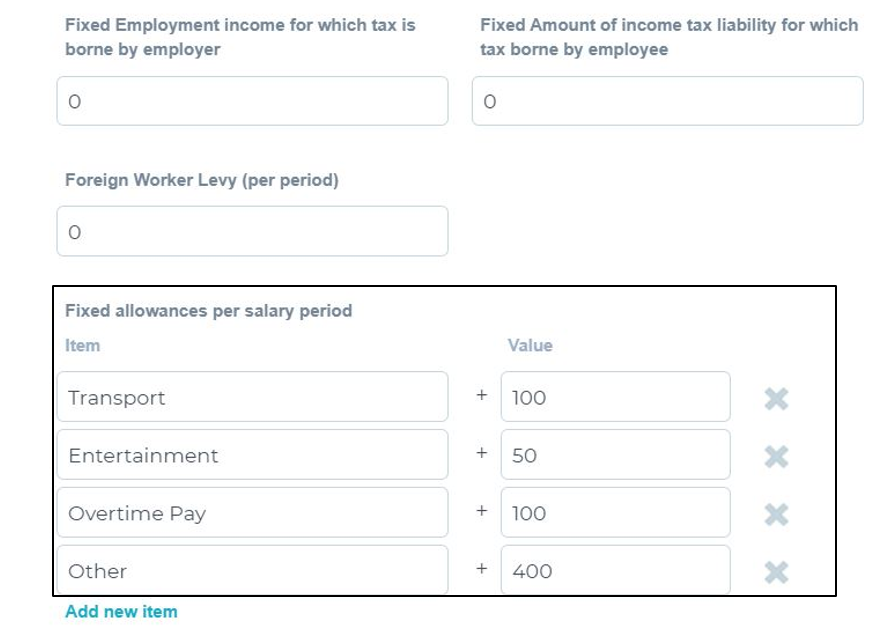The image size is (890, 630).
Task: Toggle plus sign beside Overtime Pay value
Action: [x=481, y=511]
